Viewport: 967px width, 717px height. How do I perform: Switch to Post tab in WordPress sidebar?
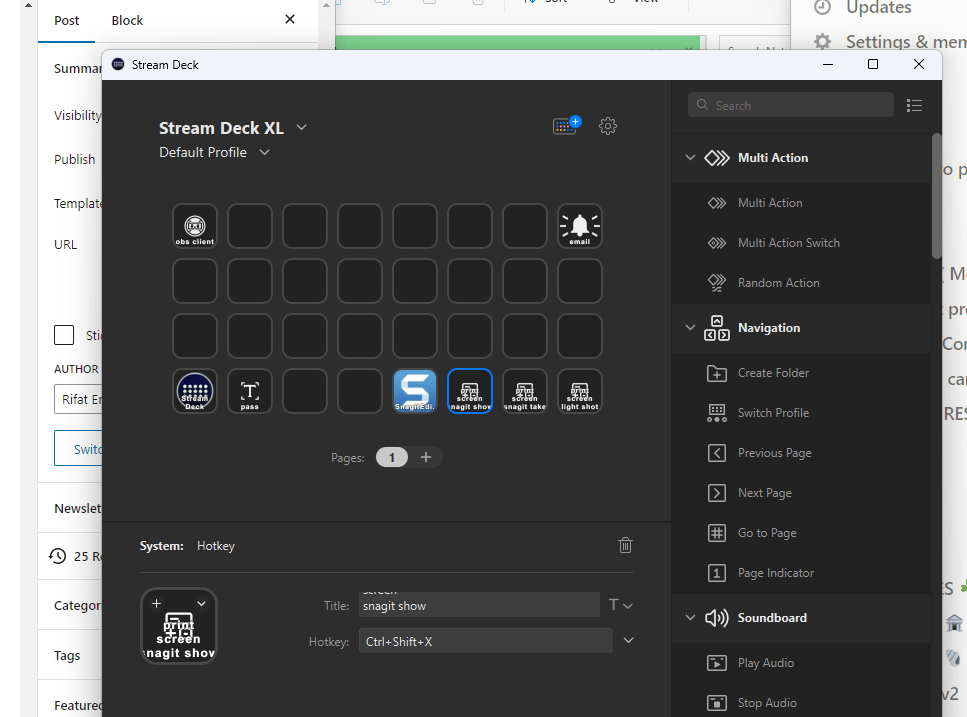67,21
